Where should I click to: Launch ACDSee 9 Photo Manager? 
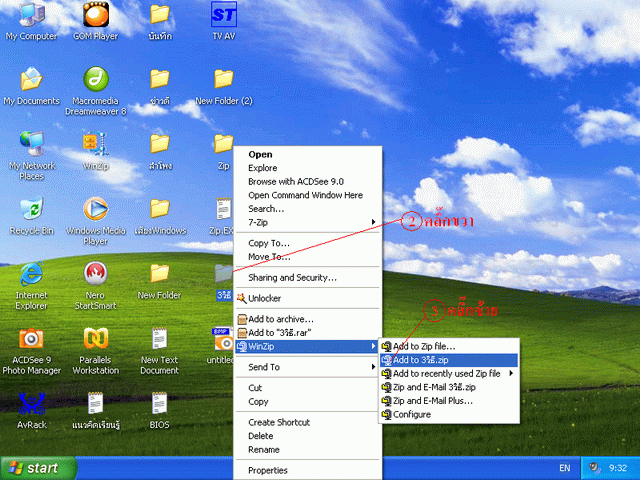click(31, 350)
